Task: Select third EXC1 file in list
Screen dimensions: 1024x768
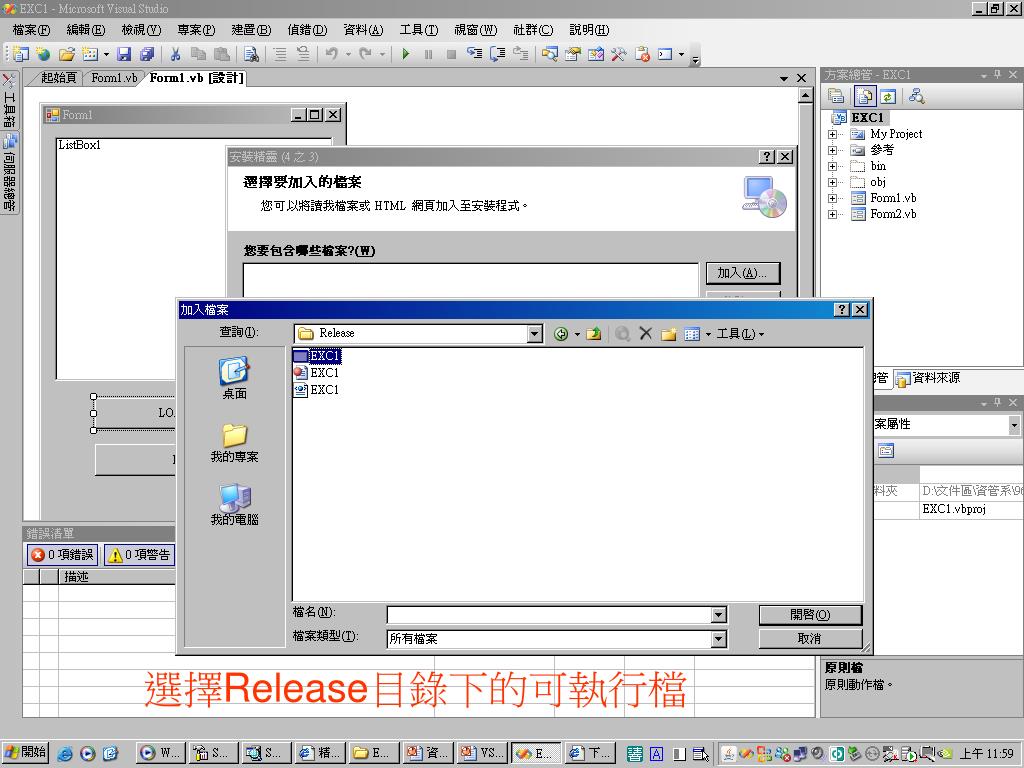Action: (317, 390)
